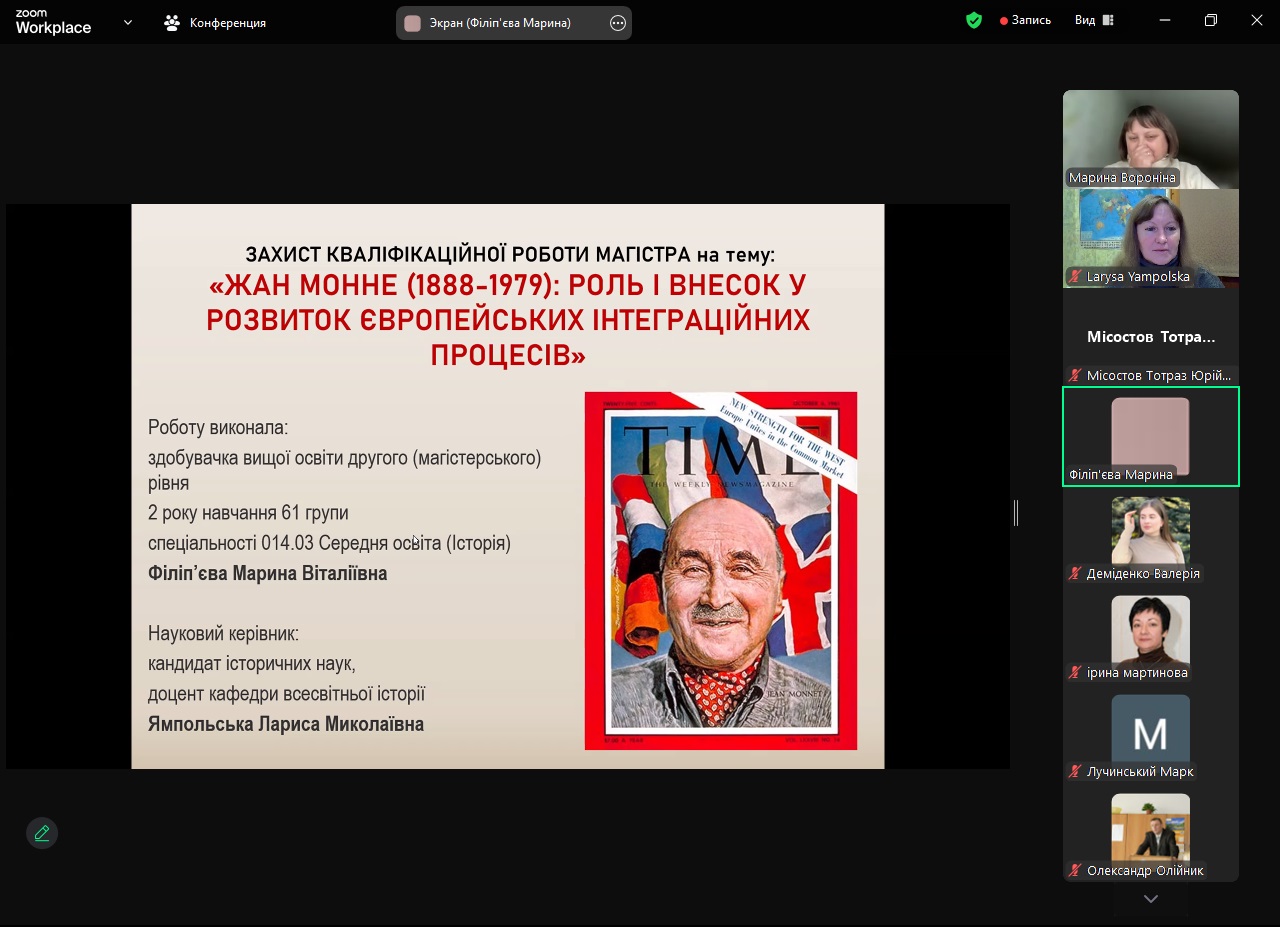Click the green encryption shield icon
This screenshot has height=927, width=1280.
(x=974, y=20)
